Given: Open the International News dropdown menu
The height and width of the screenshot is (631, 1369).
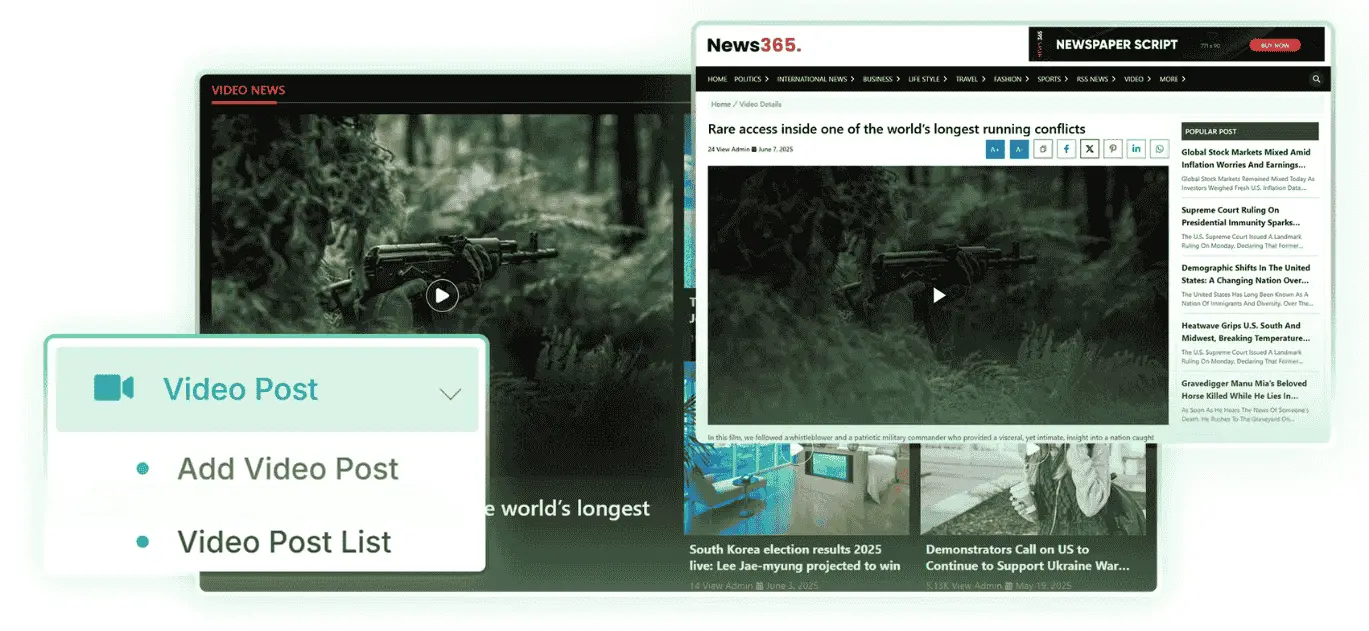Looking at the screenshot, I should click(815, 79).
